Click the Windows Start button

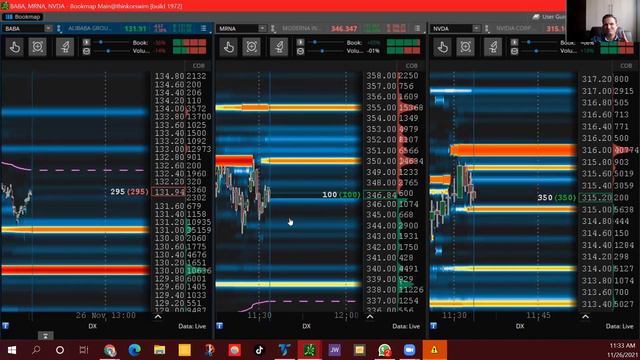coord(11,350)
